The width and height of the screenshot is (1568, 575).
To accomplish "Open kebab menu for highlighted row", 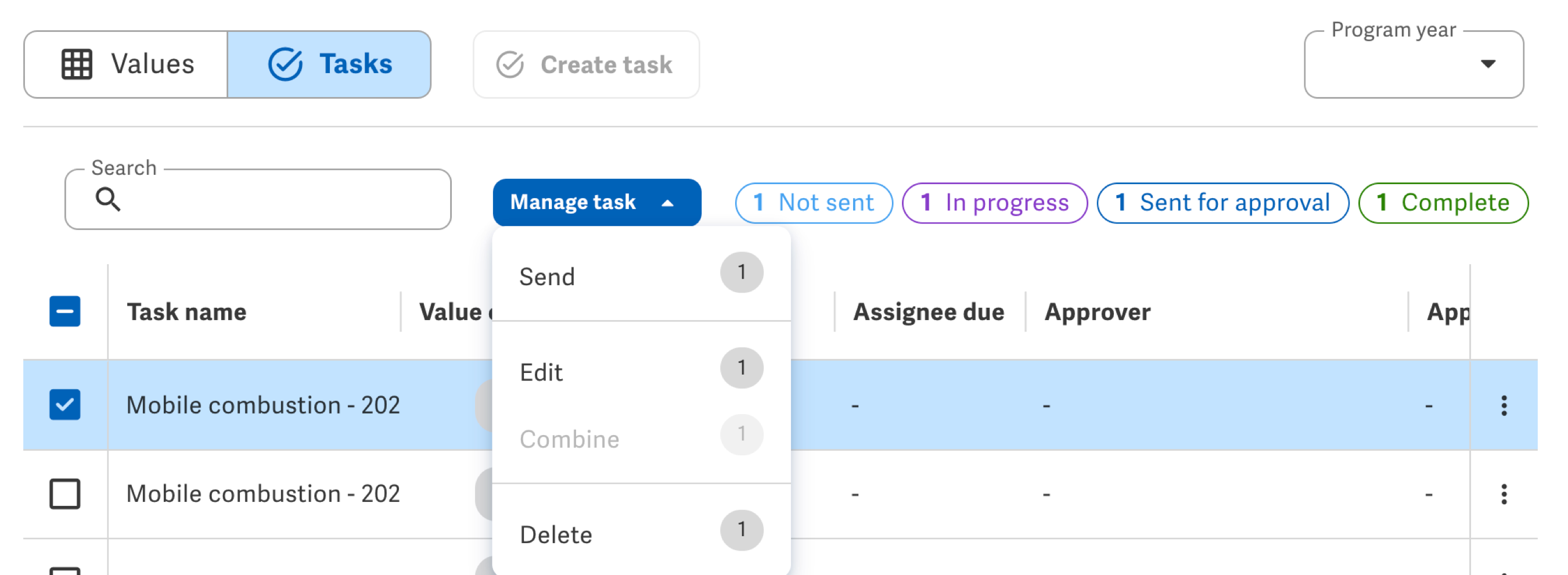I will pyautogui.click(x=1504, y=405).
